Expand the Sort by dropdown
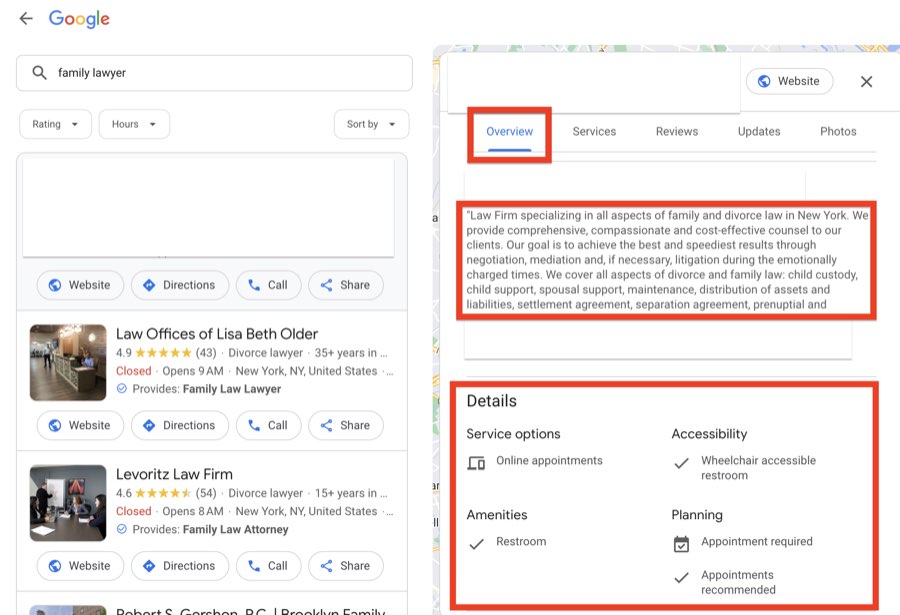This screenshot has height=615, width=900. 371,124
